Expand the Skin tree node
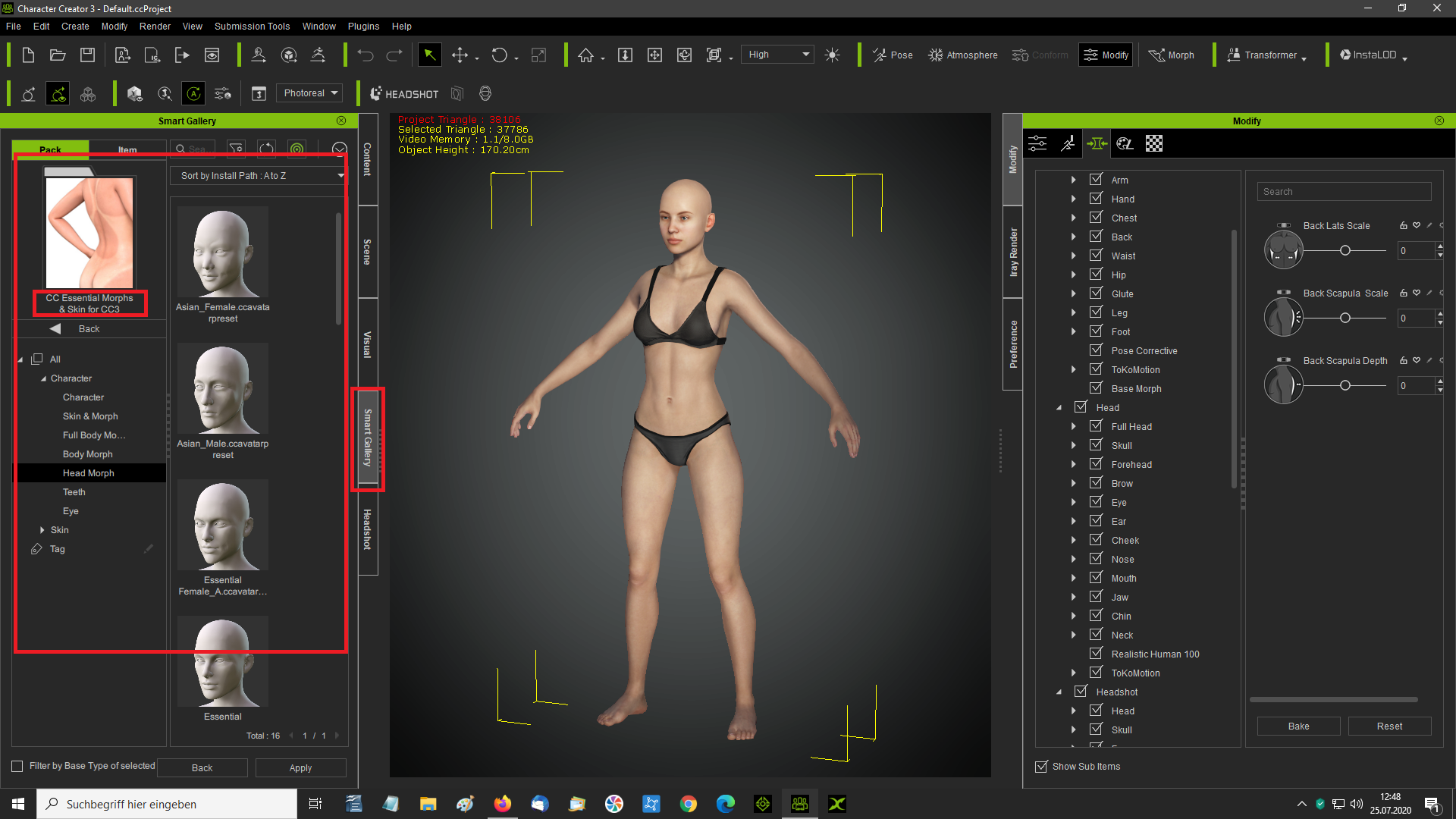Screen dimensions: 1456x819 pyautogui.click(x=42, y=530)
